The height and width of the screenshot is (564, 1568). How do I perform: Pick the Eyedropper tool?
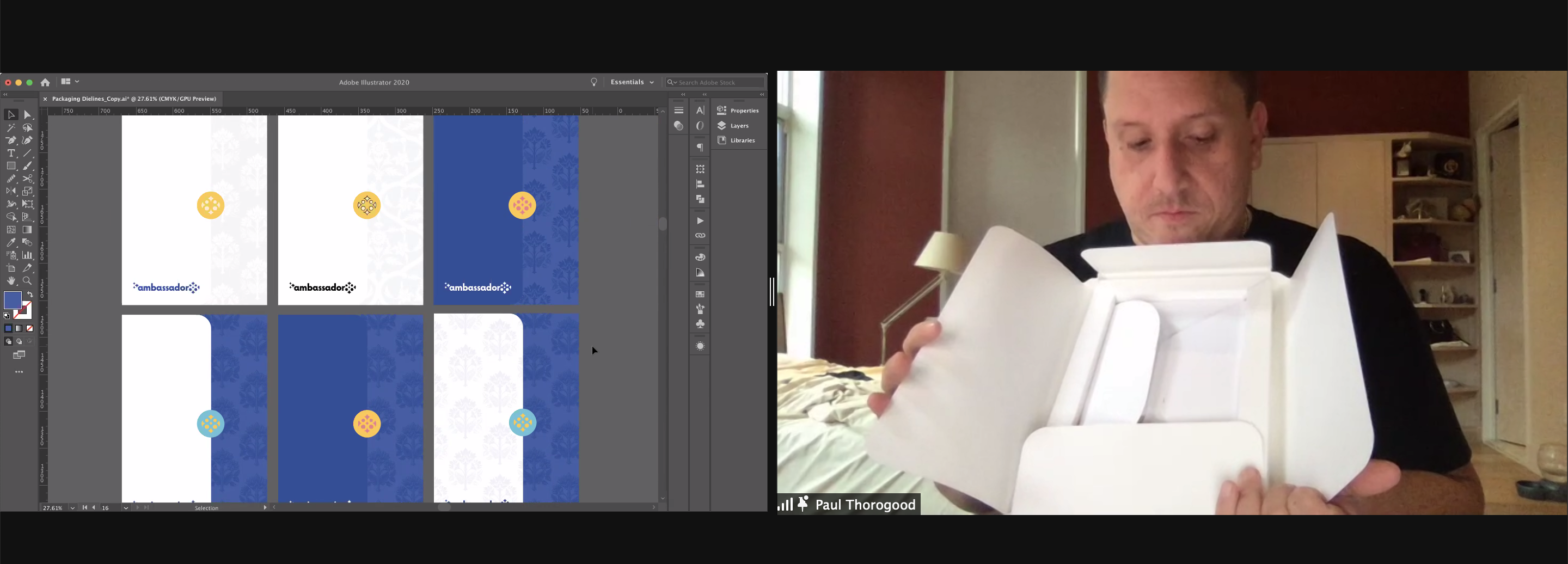[11, 242]
